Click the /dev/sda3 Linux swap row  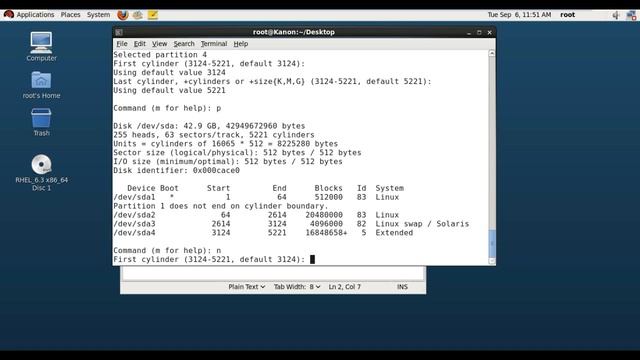(291, 224)
